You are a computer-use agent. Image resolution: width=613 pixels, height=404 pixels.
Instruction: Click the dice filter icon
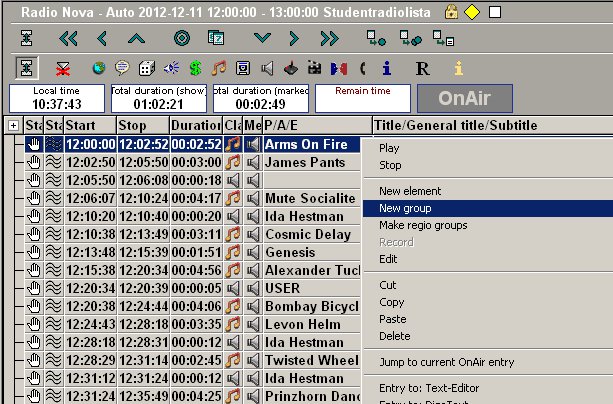(147, 68)
